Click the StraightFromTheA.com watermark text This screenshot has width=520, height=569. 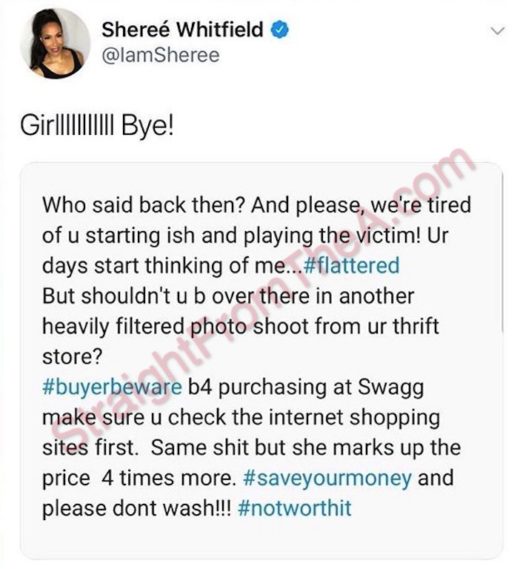(263, 299)
